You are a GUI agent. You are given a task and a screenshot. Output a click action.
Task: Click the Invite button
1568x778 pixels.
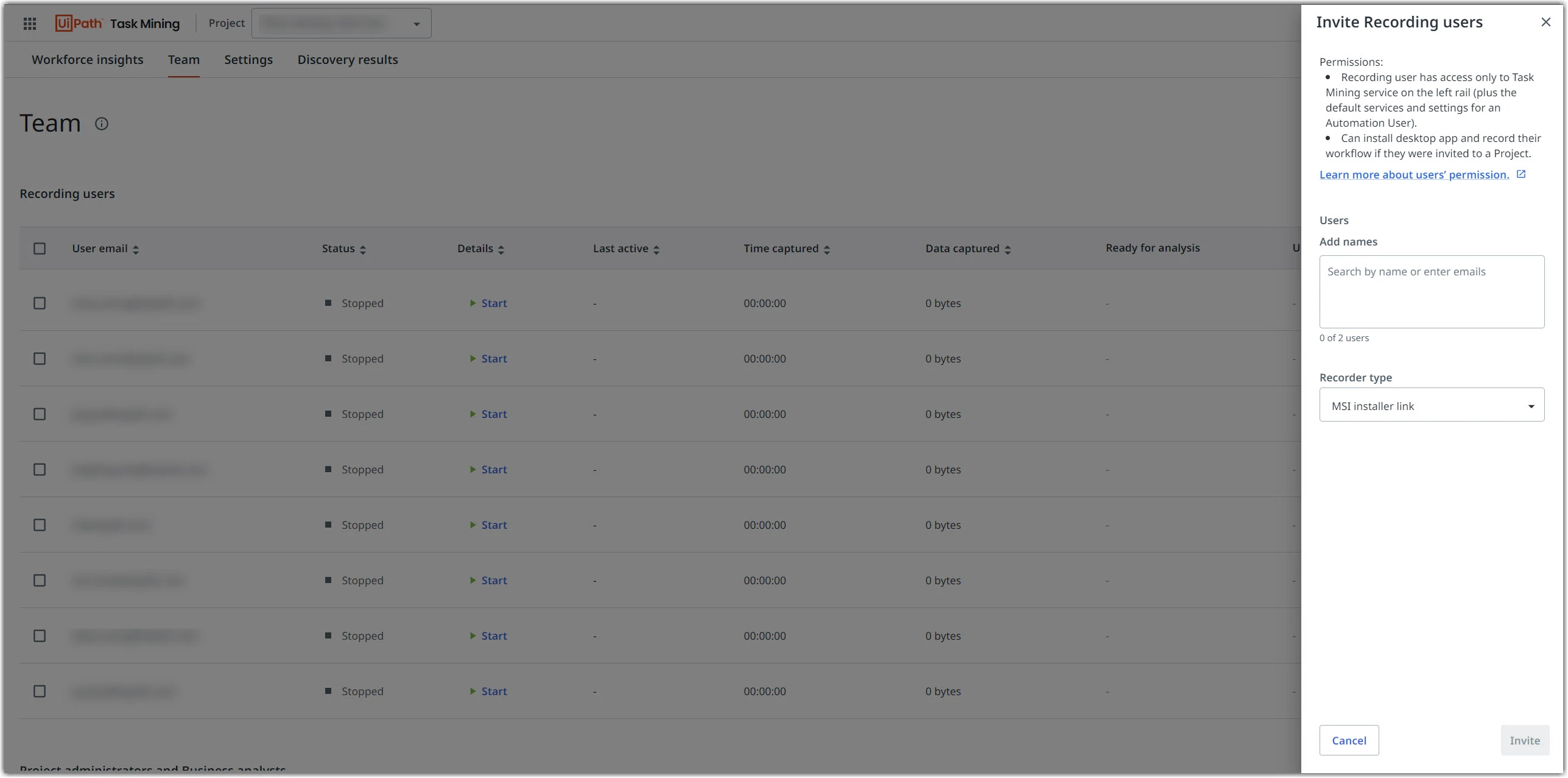point(1525,740)
